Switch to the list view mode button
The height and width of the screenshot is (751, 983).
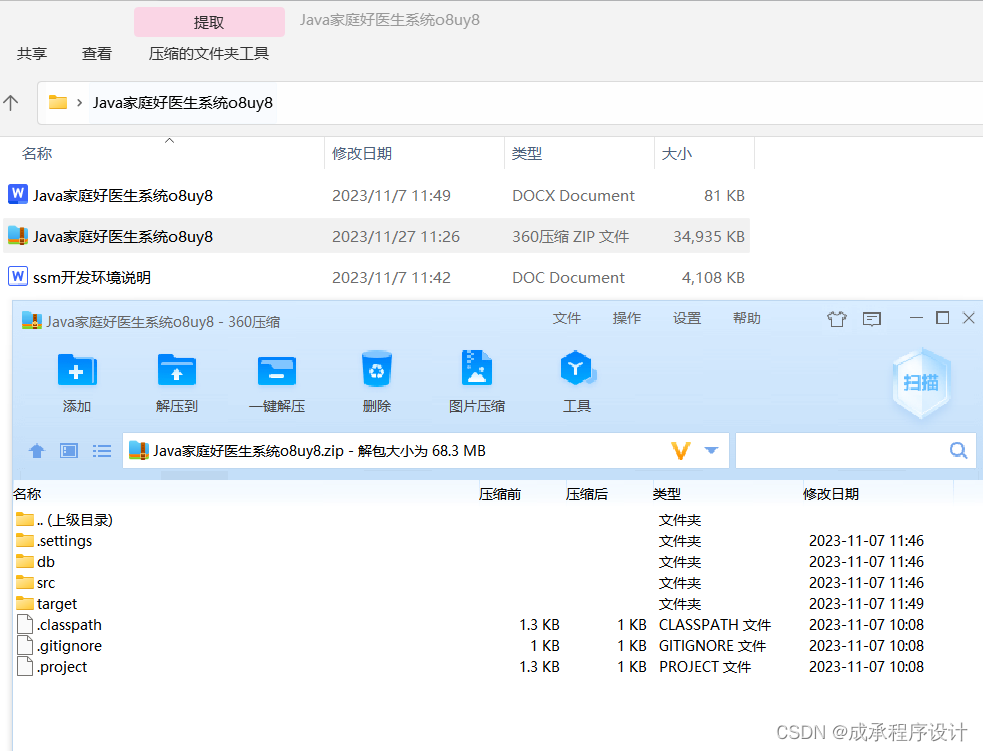[x=102, y=451]
